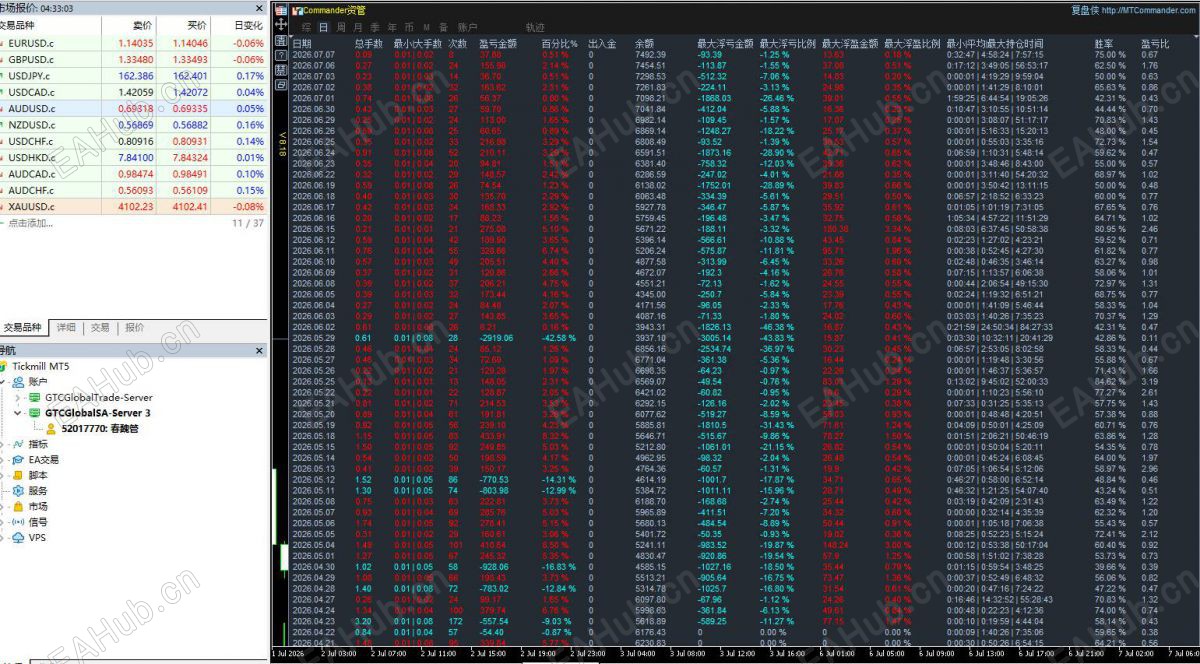
Task: Select the XAUUSD.c symbol row
Action: (x=134, y=207)
